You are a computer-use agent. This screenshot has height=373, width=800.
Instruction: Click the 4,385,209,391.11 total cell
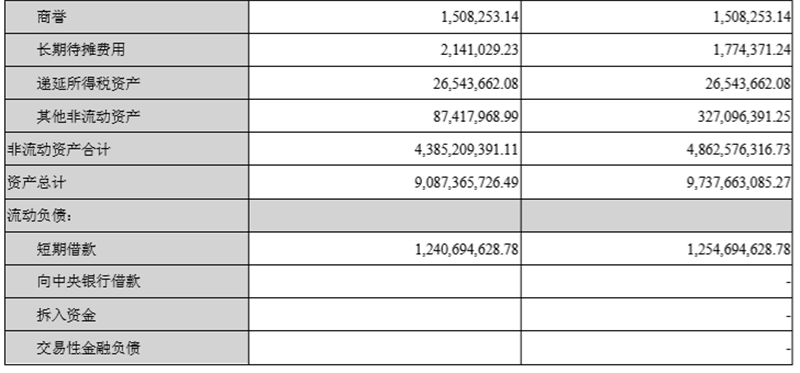[385, 150]
